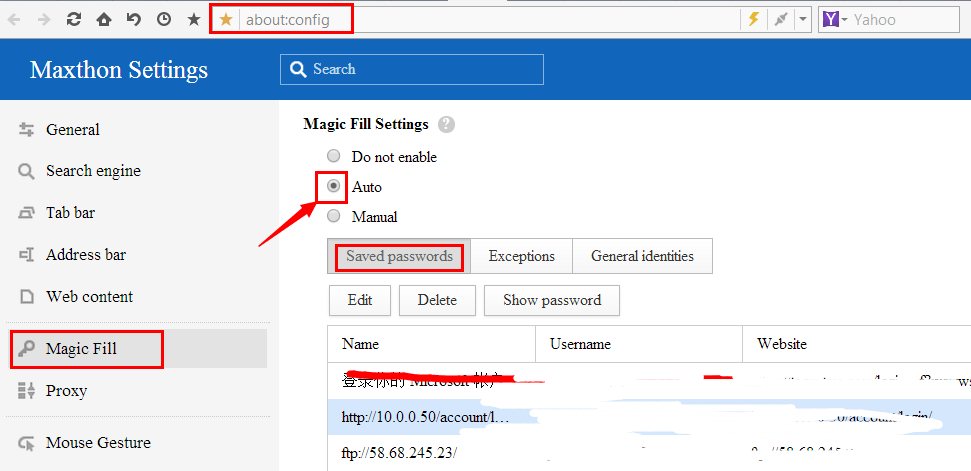Click the lightning bolt mode icon
This screenshot has height=471, width=971.
coord(754,20)
